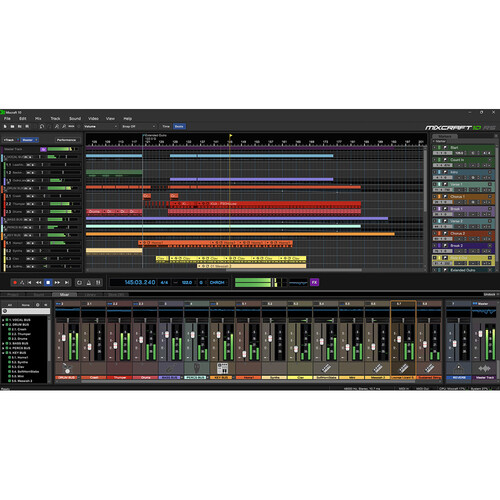Toggle the loop mode icon in transport

(x=79, y=283)
